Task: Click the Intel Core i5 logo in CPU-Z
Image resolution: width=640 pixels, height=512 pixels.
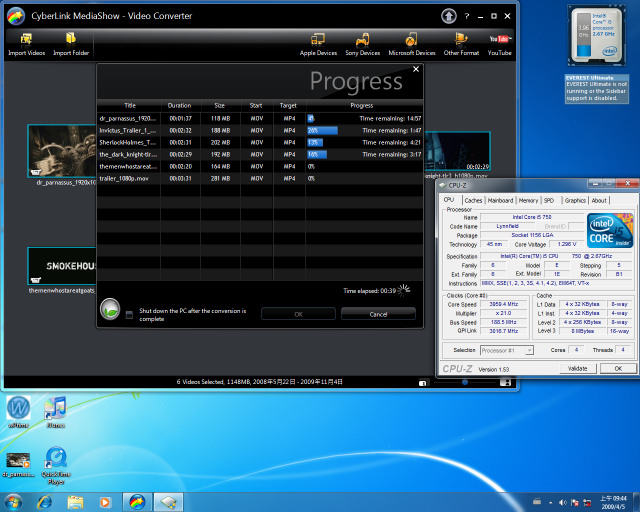Action: coord(610,230)
